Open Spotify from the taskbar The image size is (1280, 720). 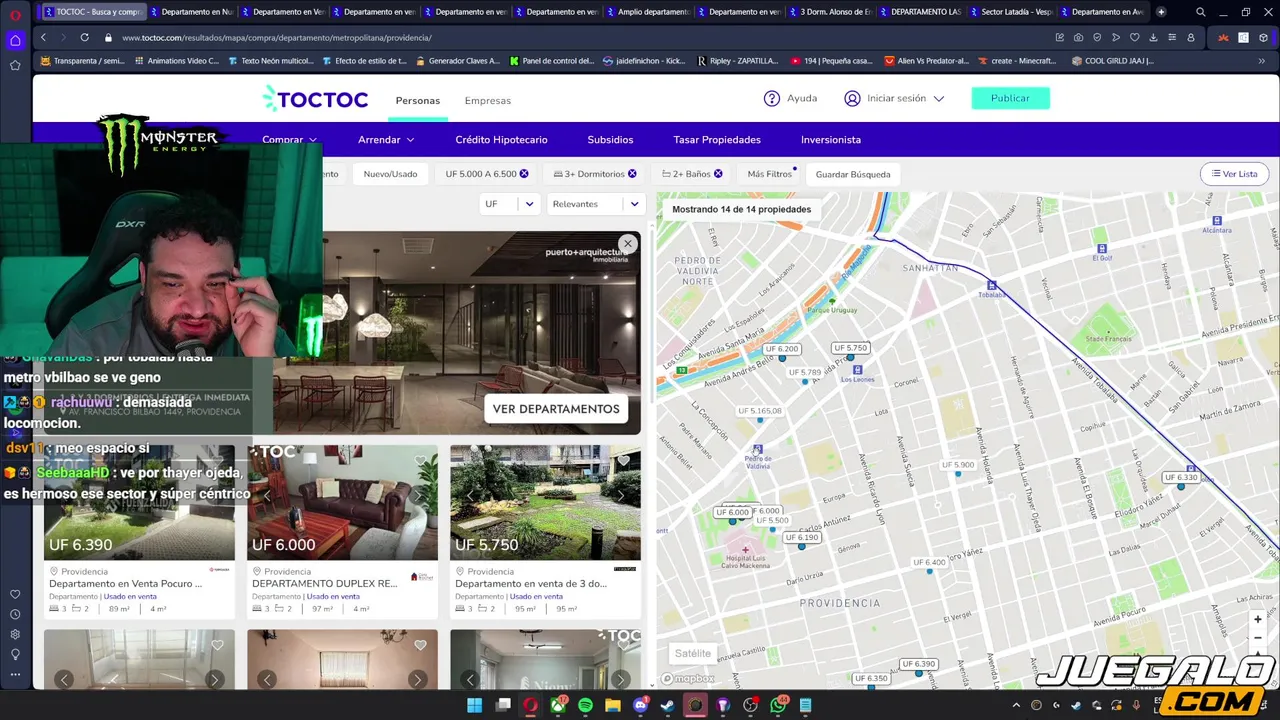[585, 705]
